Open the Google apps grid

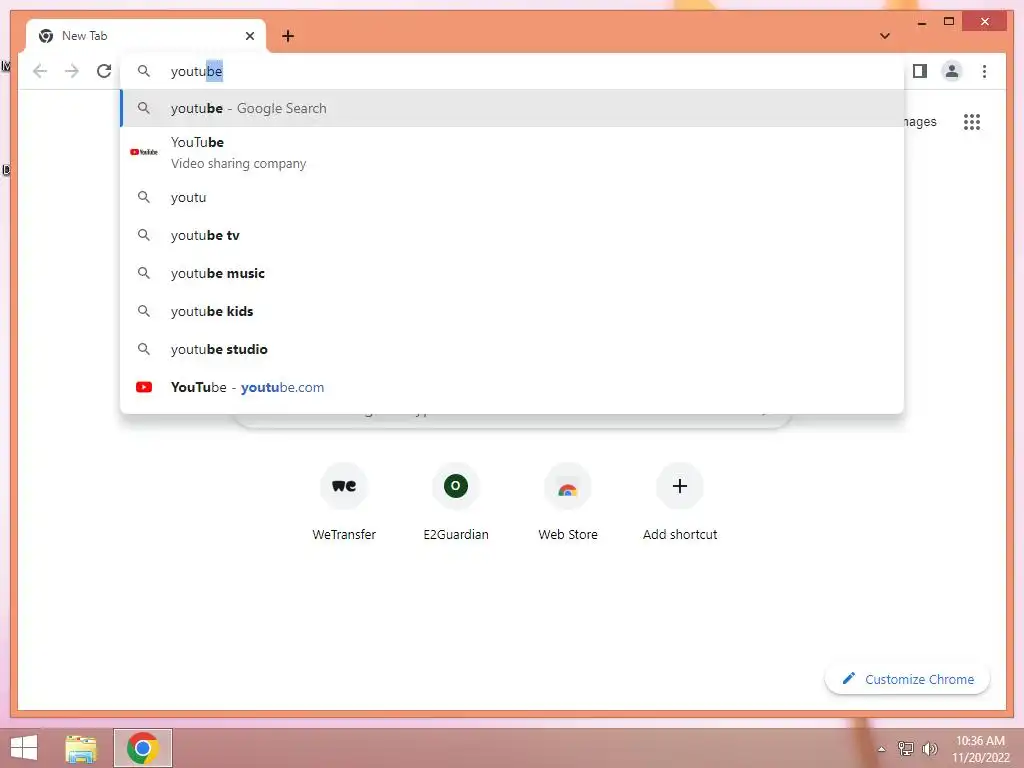click(972, 122)
